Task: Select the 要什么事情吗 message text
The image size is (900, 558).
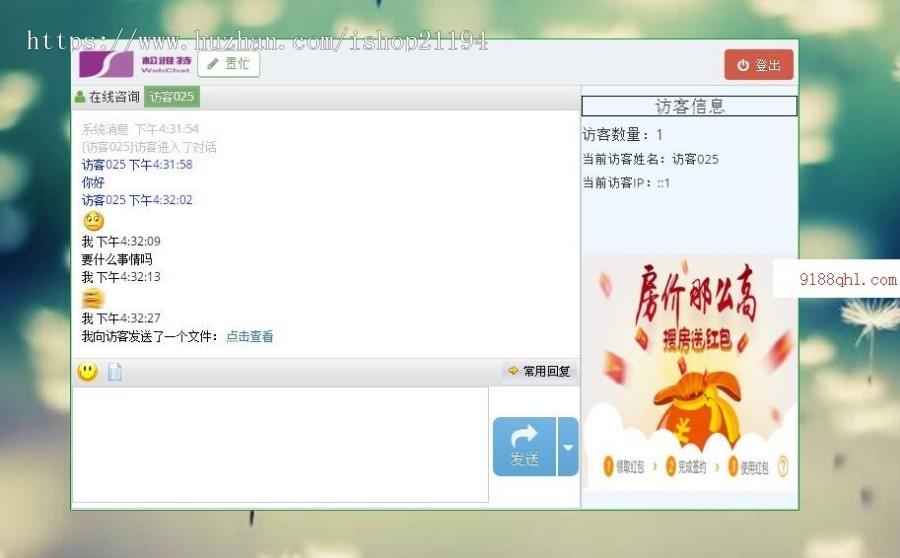Action: (x=117, y=259)
